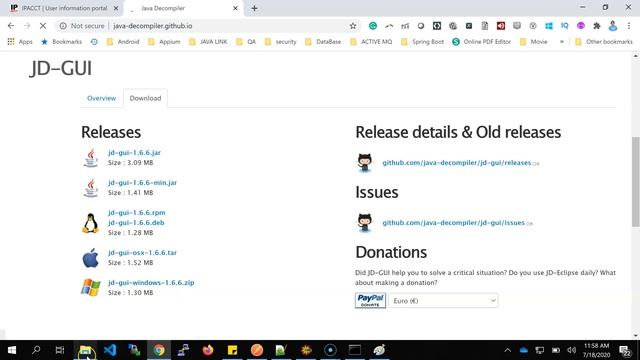Click the Apple logo icon for the OSX release
Viewport: 640px width, 360px height.
click(90, 258)
